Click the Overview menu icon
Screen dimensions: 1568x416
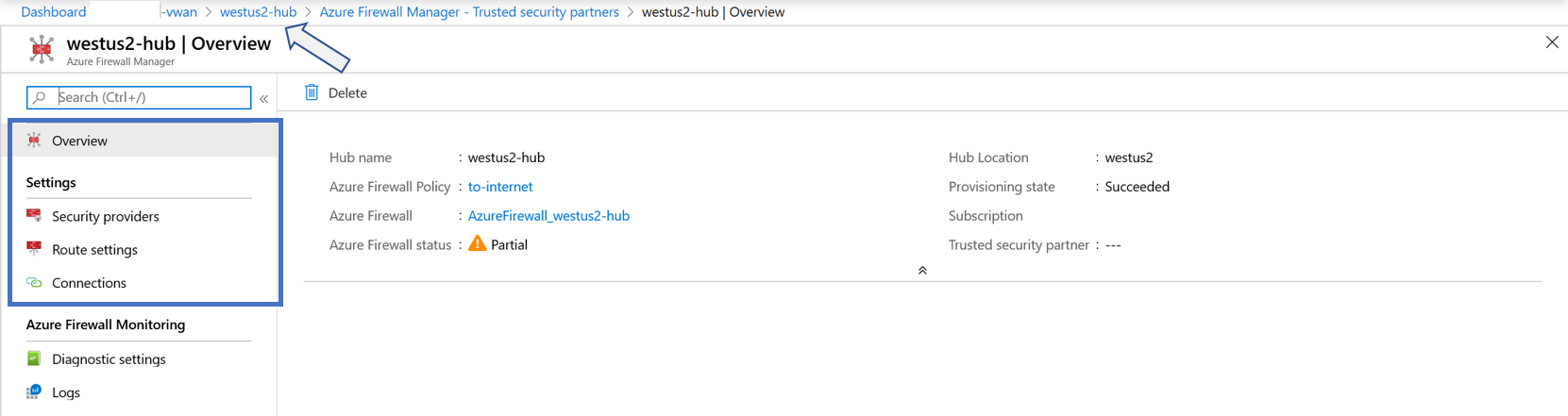click(x=34, y=141)
